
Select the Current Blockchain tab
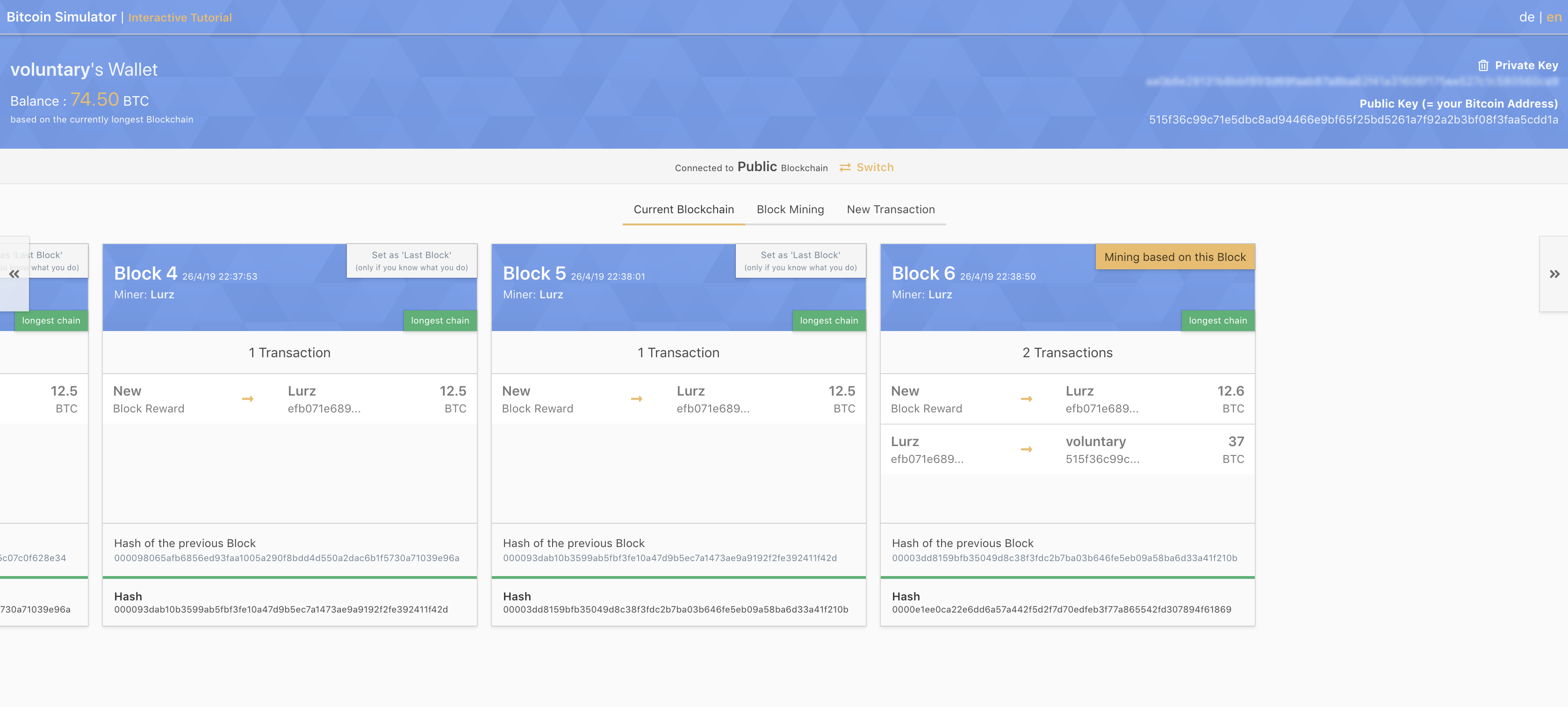(x=683, y=209)
